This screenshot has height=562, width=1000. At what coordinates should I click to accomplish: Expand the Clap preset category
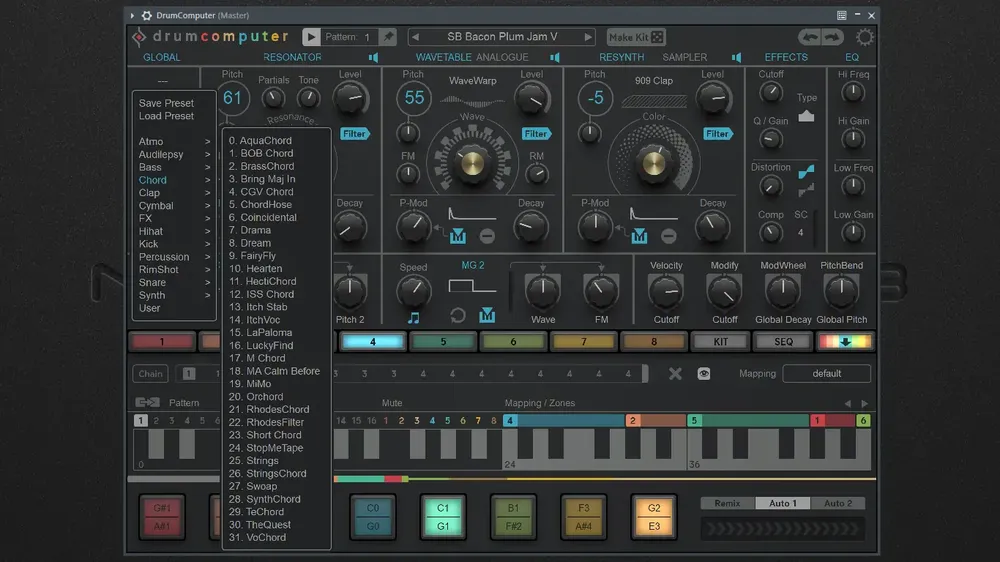(174, 193)
